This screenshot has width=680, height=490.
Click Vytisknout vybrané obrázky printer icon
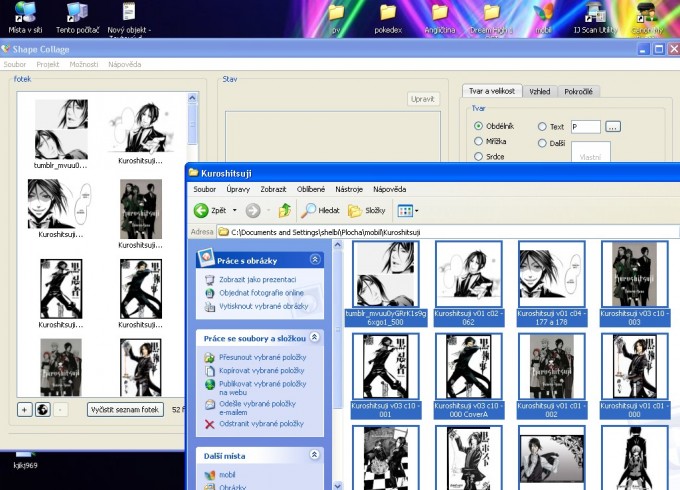(x=209, y=307)
